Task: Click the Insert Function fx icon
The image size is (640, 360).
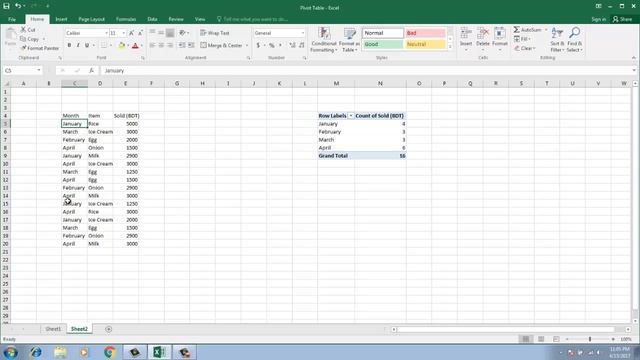Action: [91, 71]
